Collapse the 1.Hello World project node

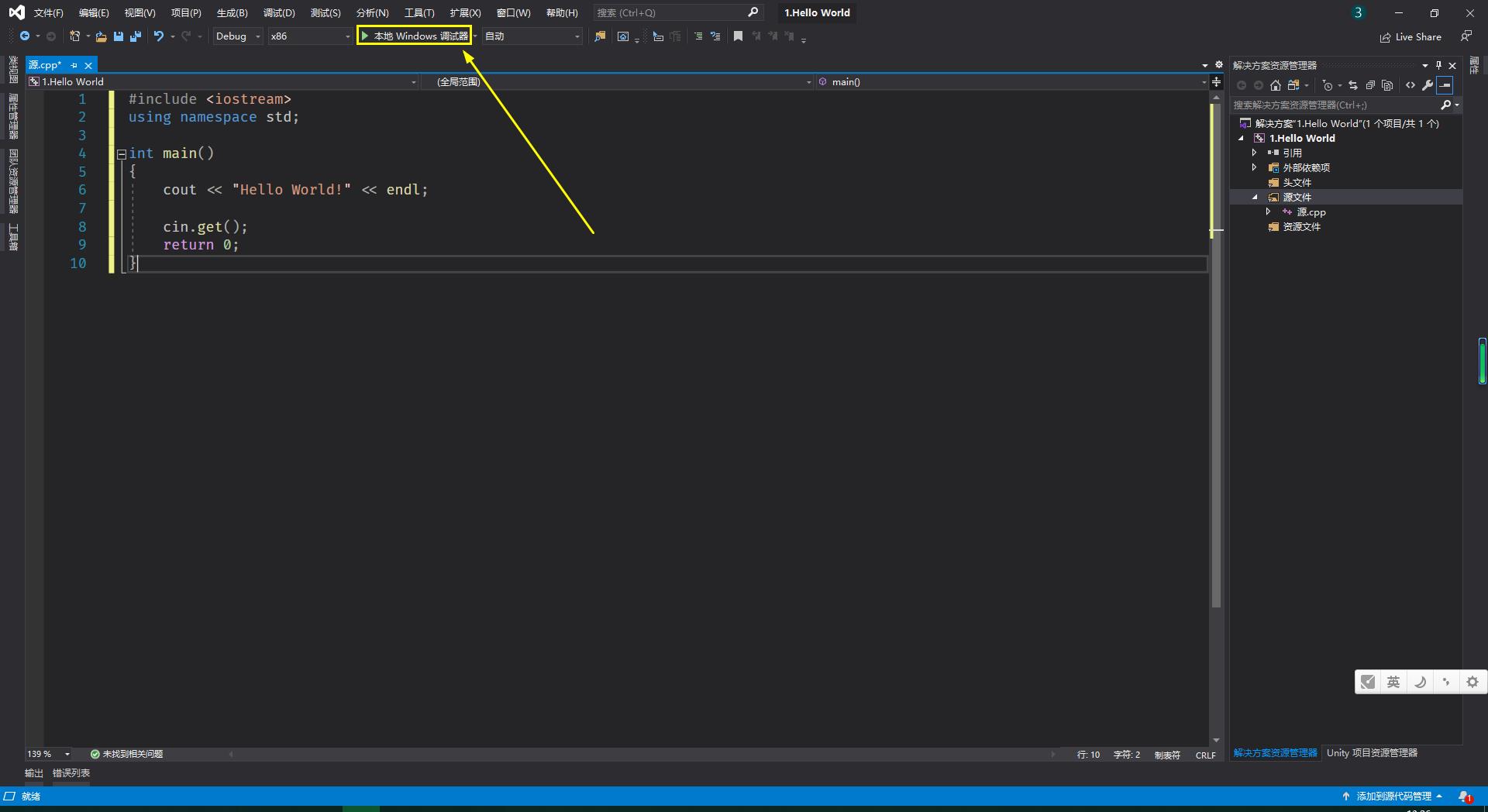1241,138
